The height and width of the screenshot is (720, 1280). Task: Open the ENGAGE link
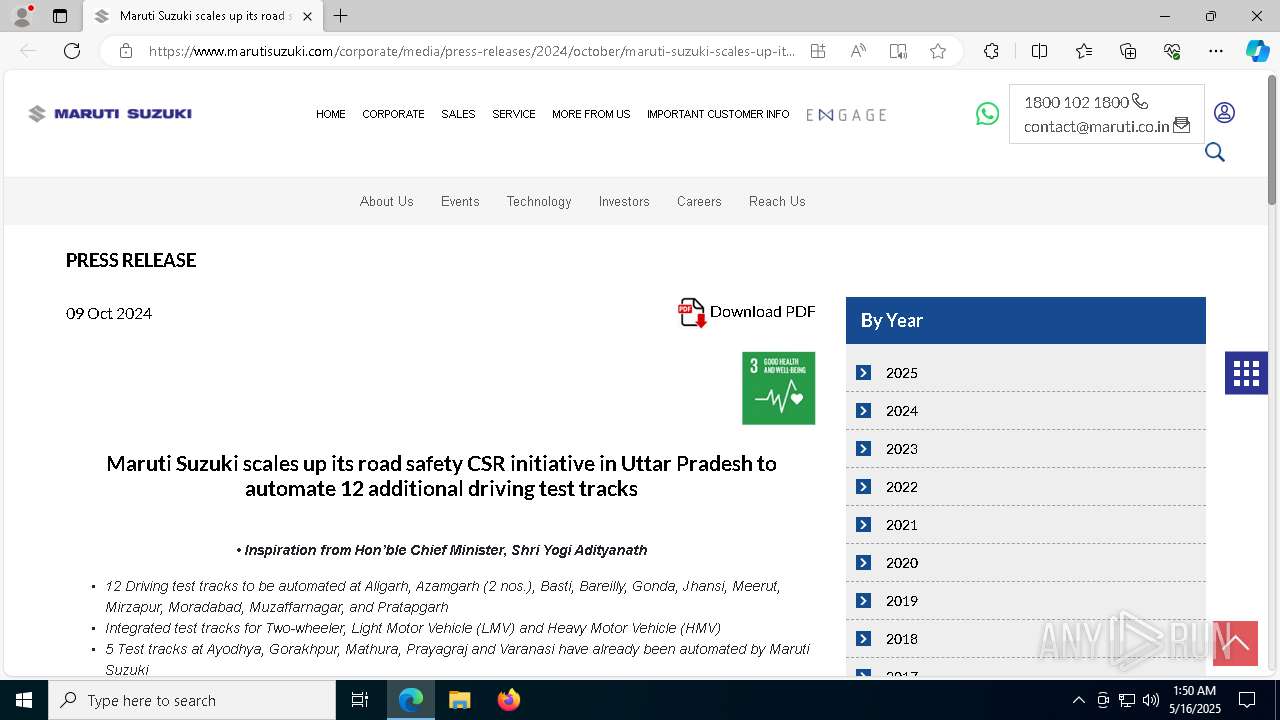(x=846, y=115)
